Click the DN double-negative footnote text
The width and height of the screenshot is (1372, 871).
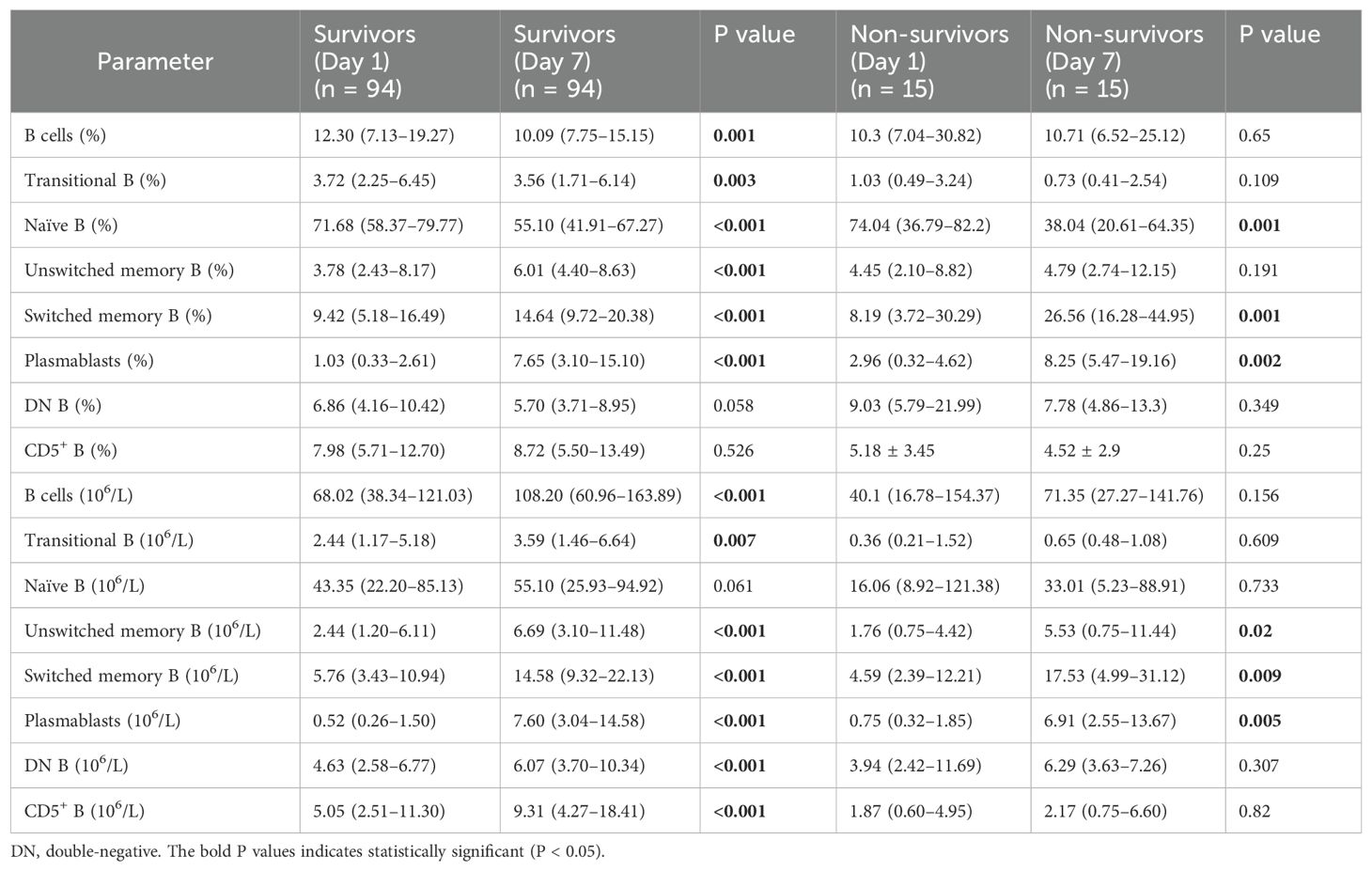[311, 852]
